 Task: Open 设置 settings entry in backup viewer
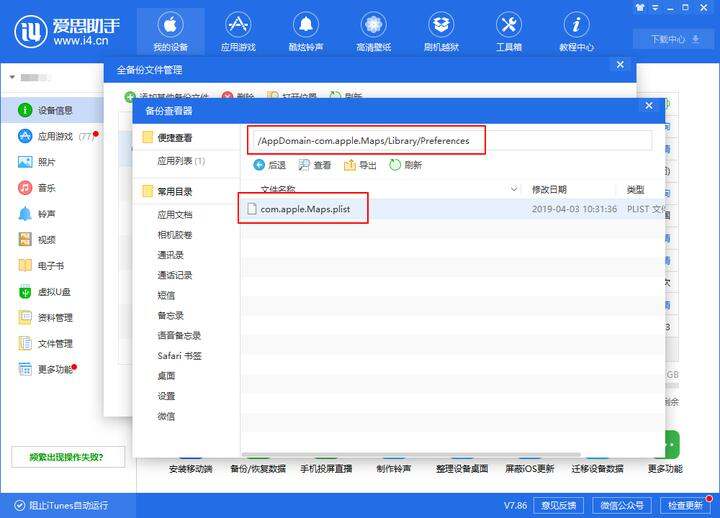point(166,396)
